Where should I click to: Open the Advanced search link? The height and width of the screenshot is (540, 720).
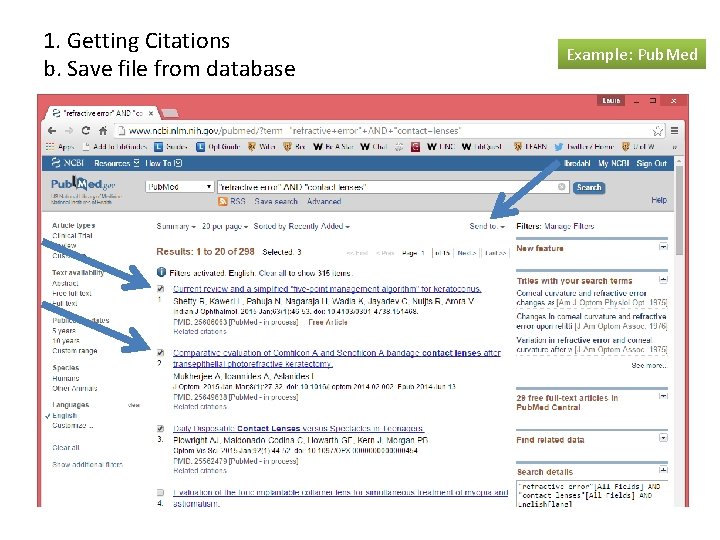point(324,201)
